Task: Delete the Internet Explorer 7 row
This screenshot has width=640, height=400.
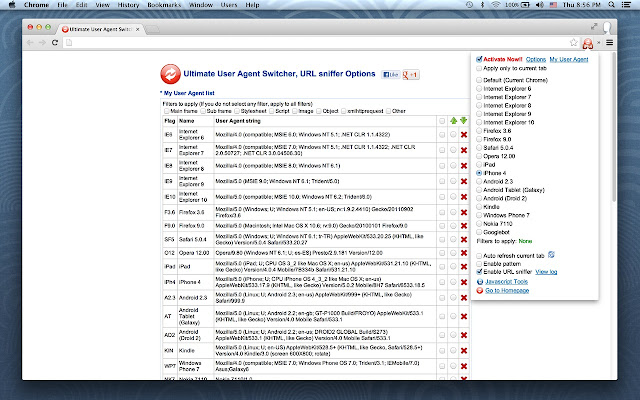Action: point(464,150)
